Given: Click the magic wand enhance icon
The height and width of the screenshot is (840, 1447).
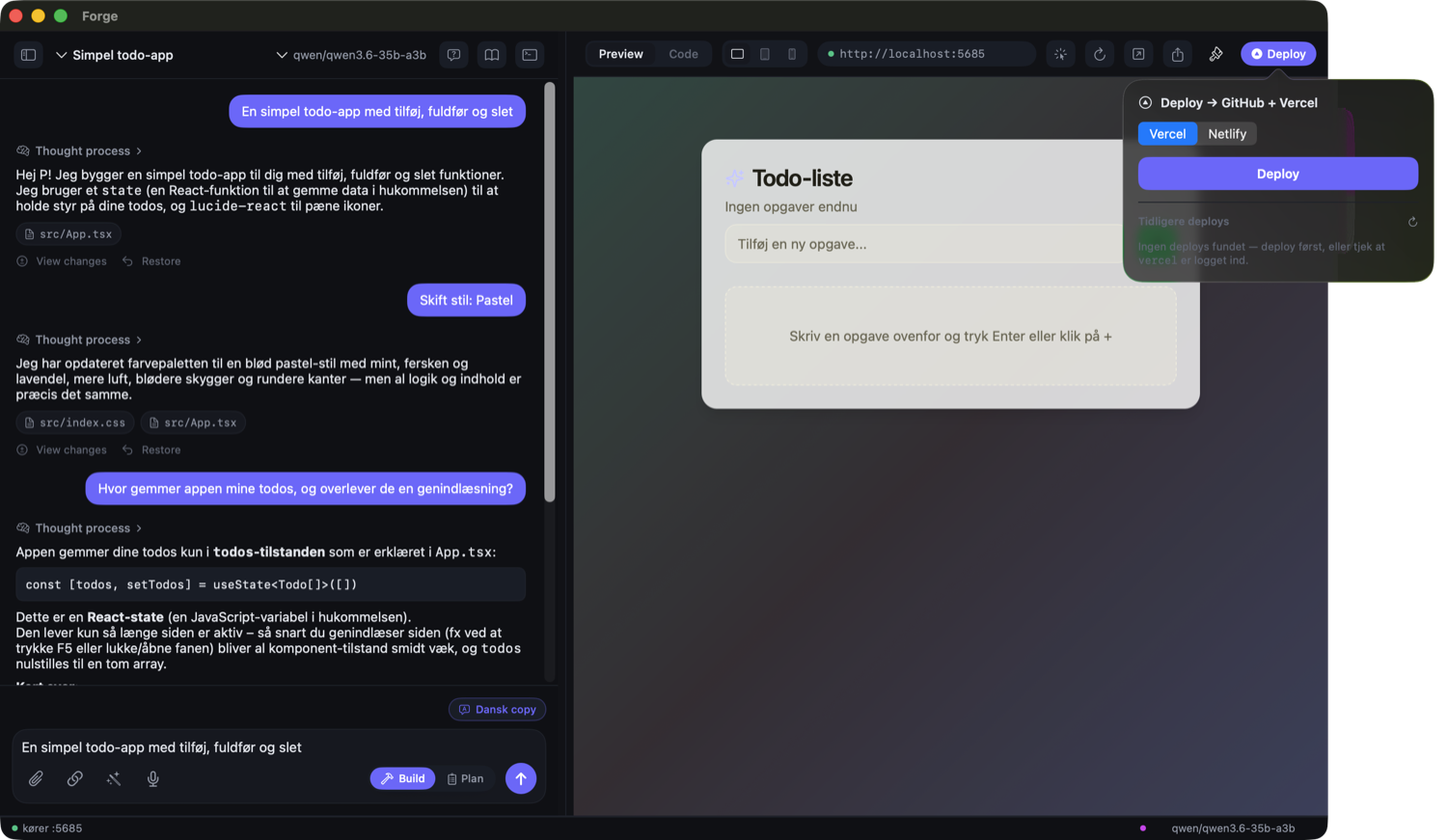Looking at the screenshot, I should pyautogui.click(x=114, y=778).
